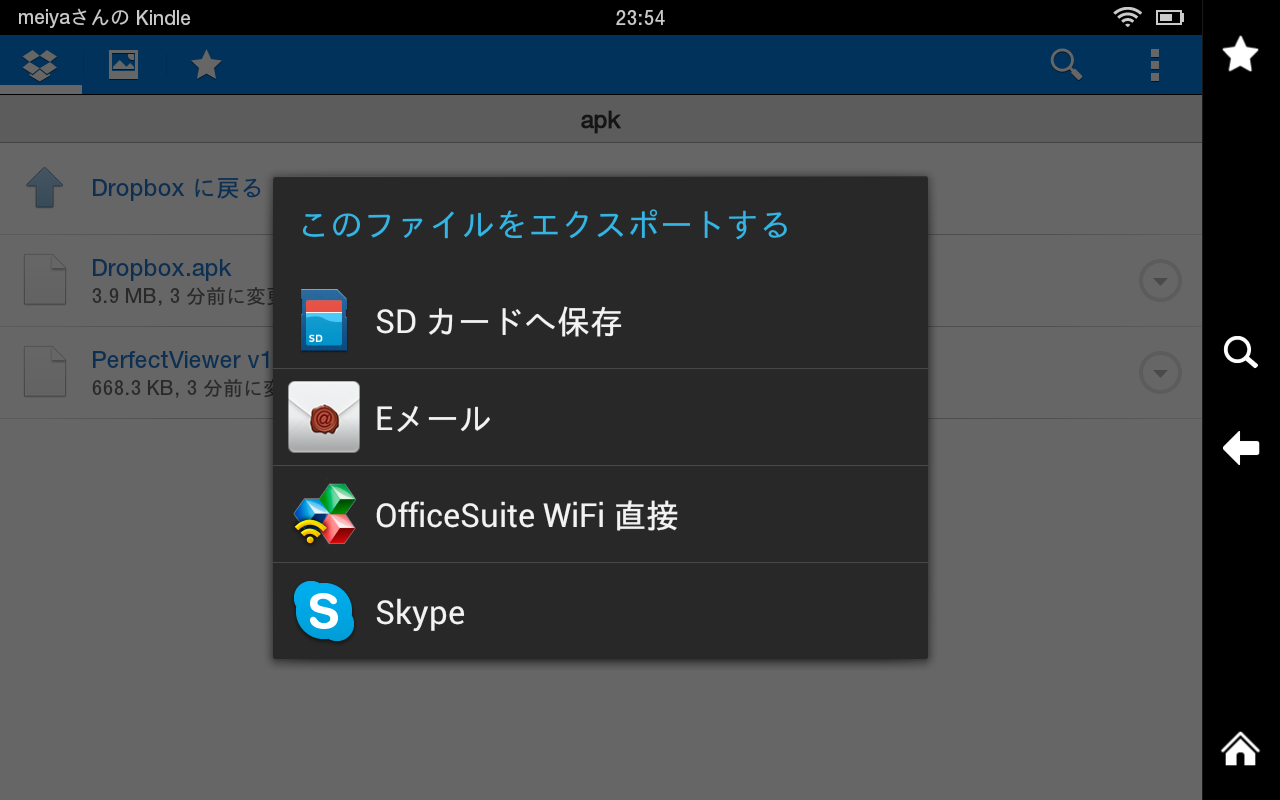The height and width of the screenshot is (800, 1280).
Task: Expand options for Dropbox.apk
Action: pyautogui.click(x=1160, y=281)
